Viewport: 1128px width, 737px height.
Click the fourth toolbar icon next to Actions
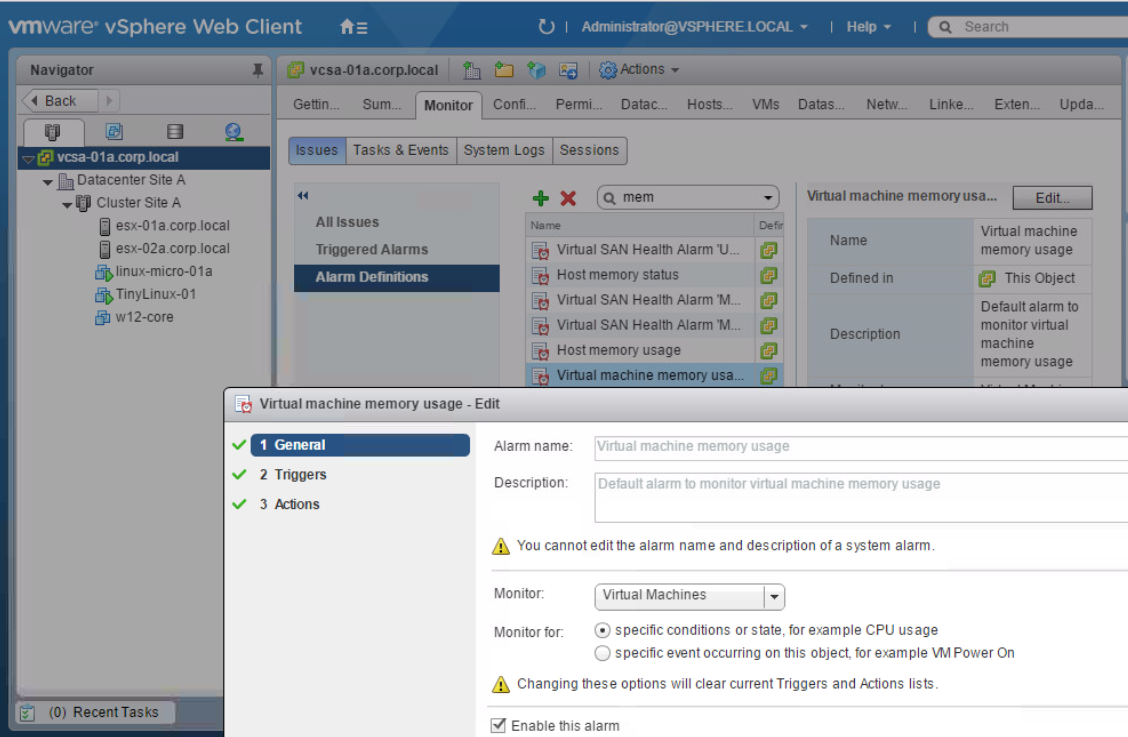coord(568,70)
